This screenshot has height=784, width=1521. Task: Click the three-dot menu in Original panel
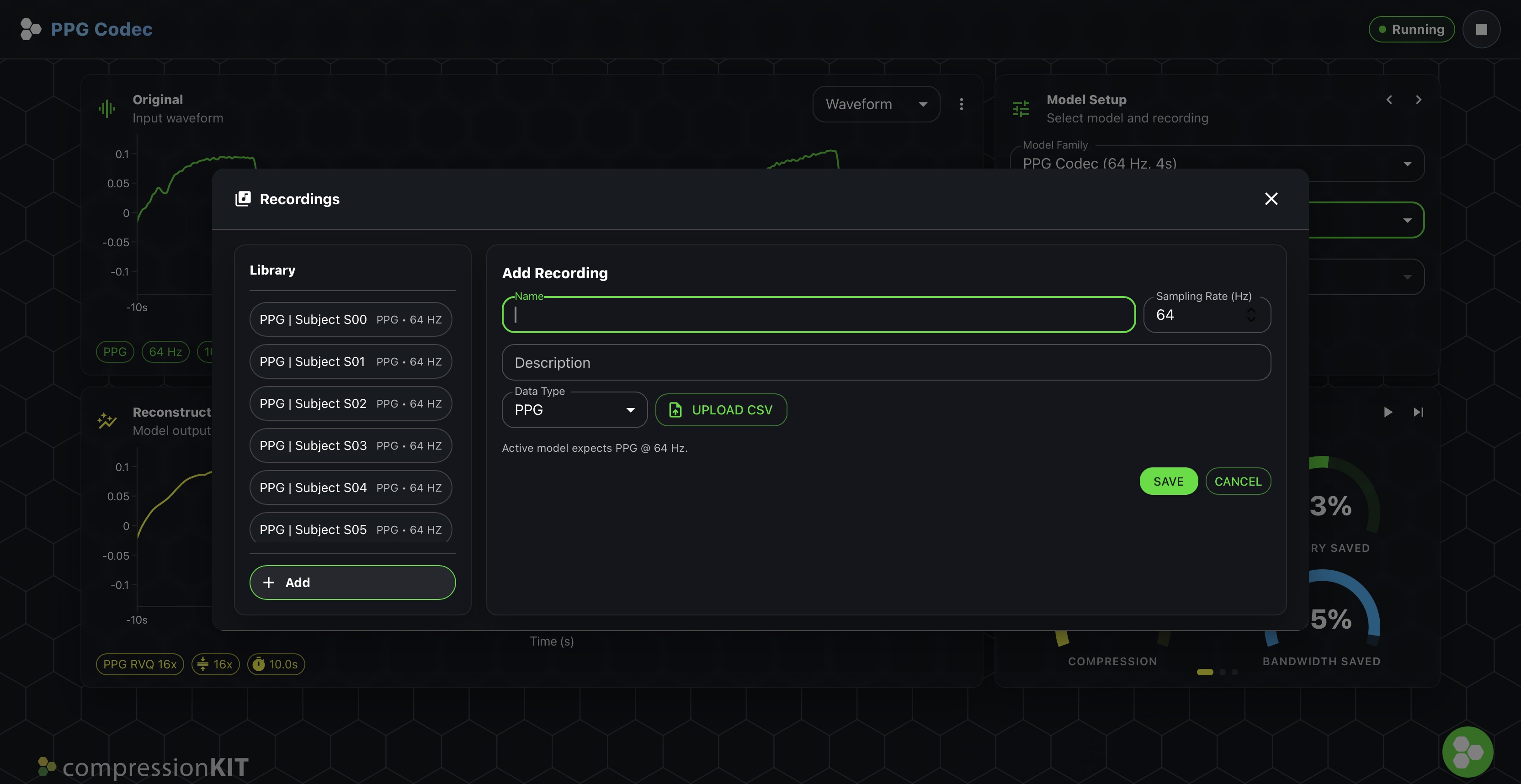pos(961,105)
